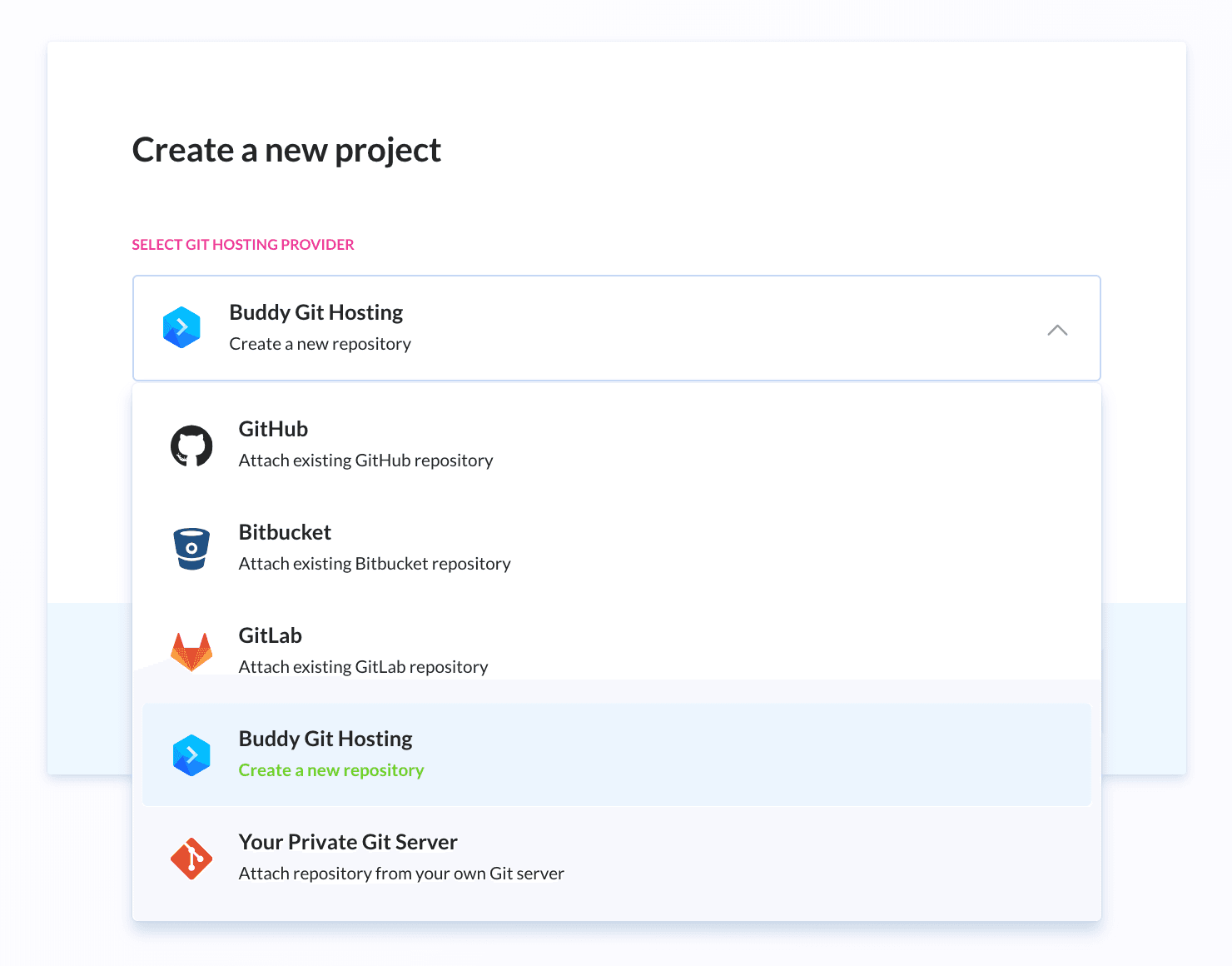Select Buddy Git Hosting in the list
Screen dimensions: 1232x966
(x=325, y=739)
